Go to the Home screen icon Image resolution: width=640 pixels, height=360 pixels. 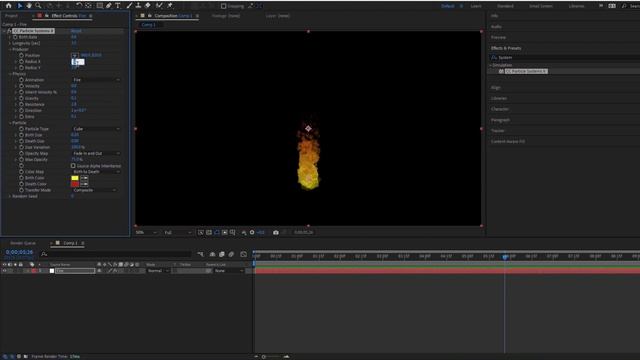coord(8,6)
